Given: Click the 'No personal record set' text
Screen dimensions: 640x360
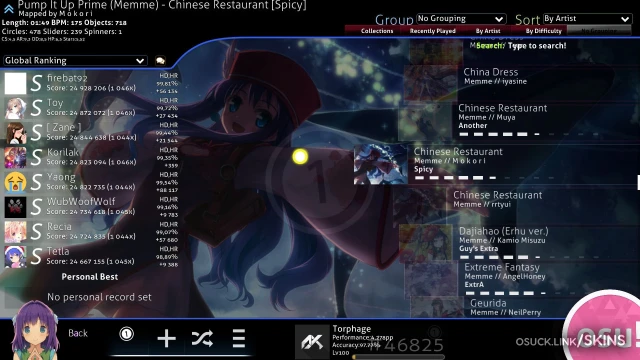Looking at the screenshot, I should pyautogui.click(x=99, y=297).
